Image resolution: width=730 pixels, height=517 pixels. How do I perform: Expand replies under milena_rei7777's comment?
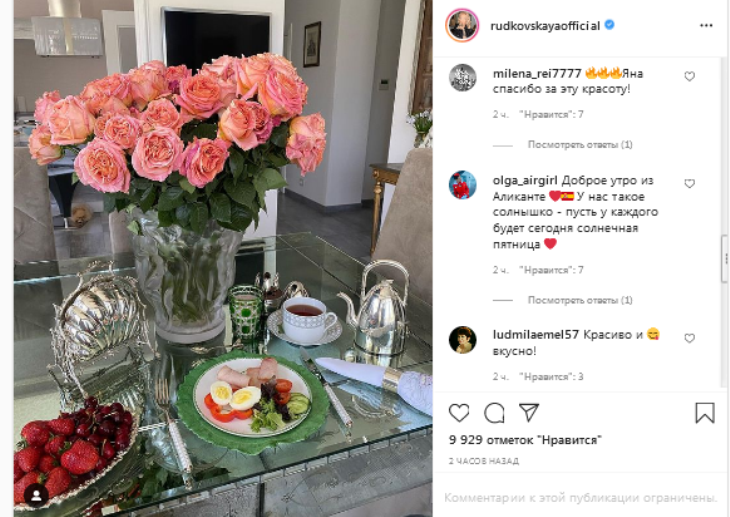click(x=580, y=144)
